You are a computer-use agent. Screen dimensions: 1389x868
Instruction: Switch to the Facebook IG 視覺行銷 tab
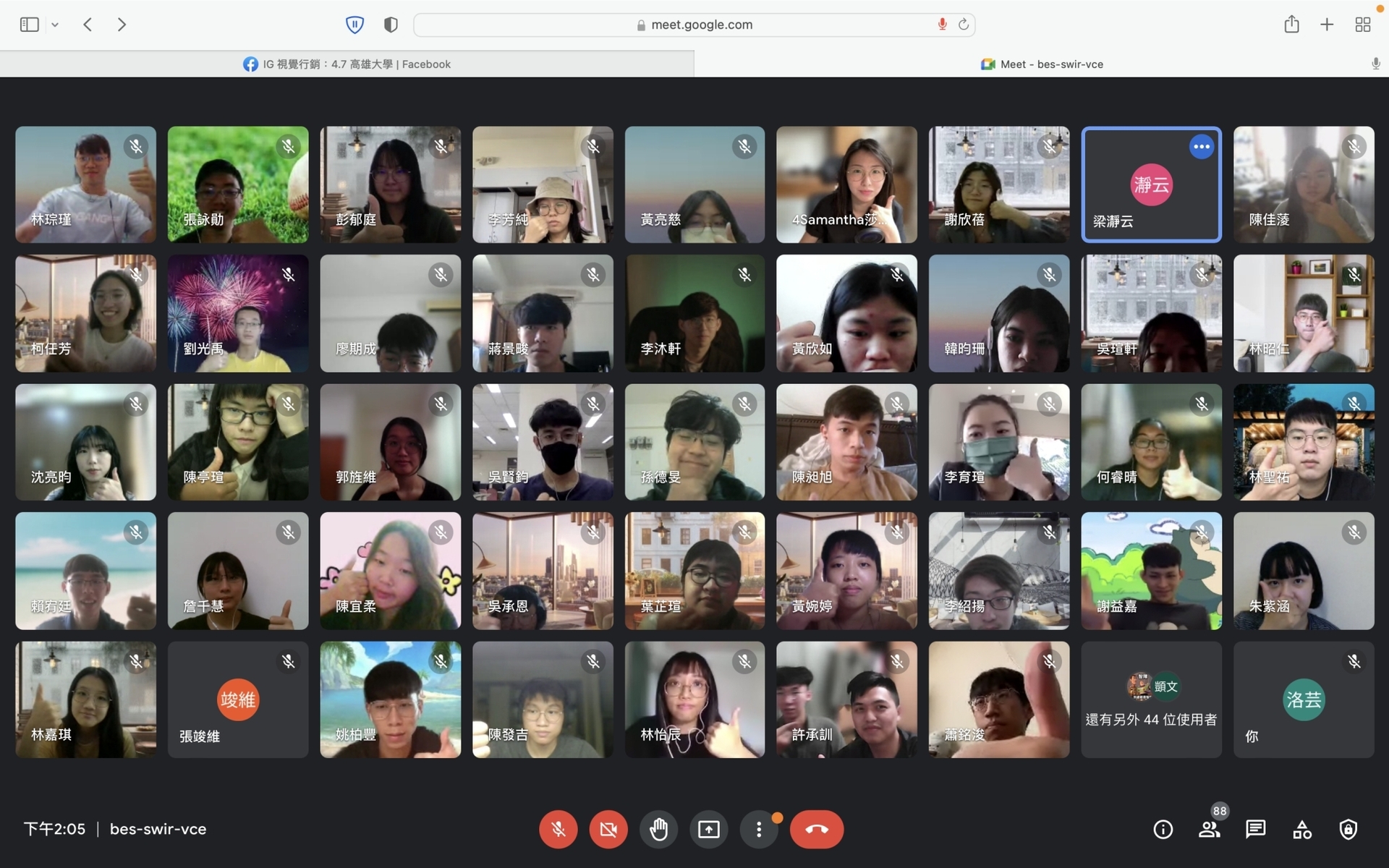click(347, 64)
